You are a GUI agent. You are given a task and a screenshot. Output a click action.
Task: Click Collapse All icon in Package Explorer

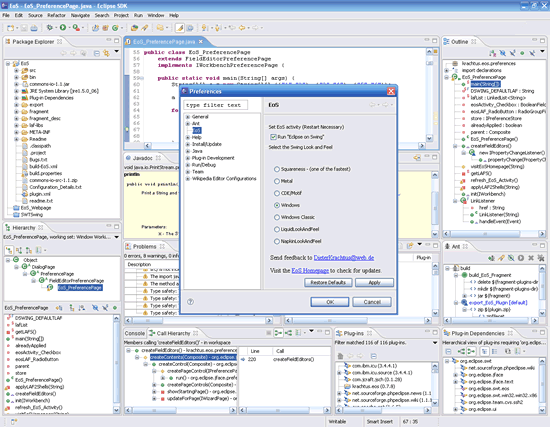[x=96, y=53]
